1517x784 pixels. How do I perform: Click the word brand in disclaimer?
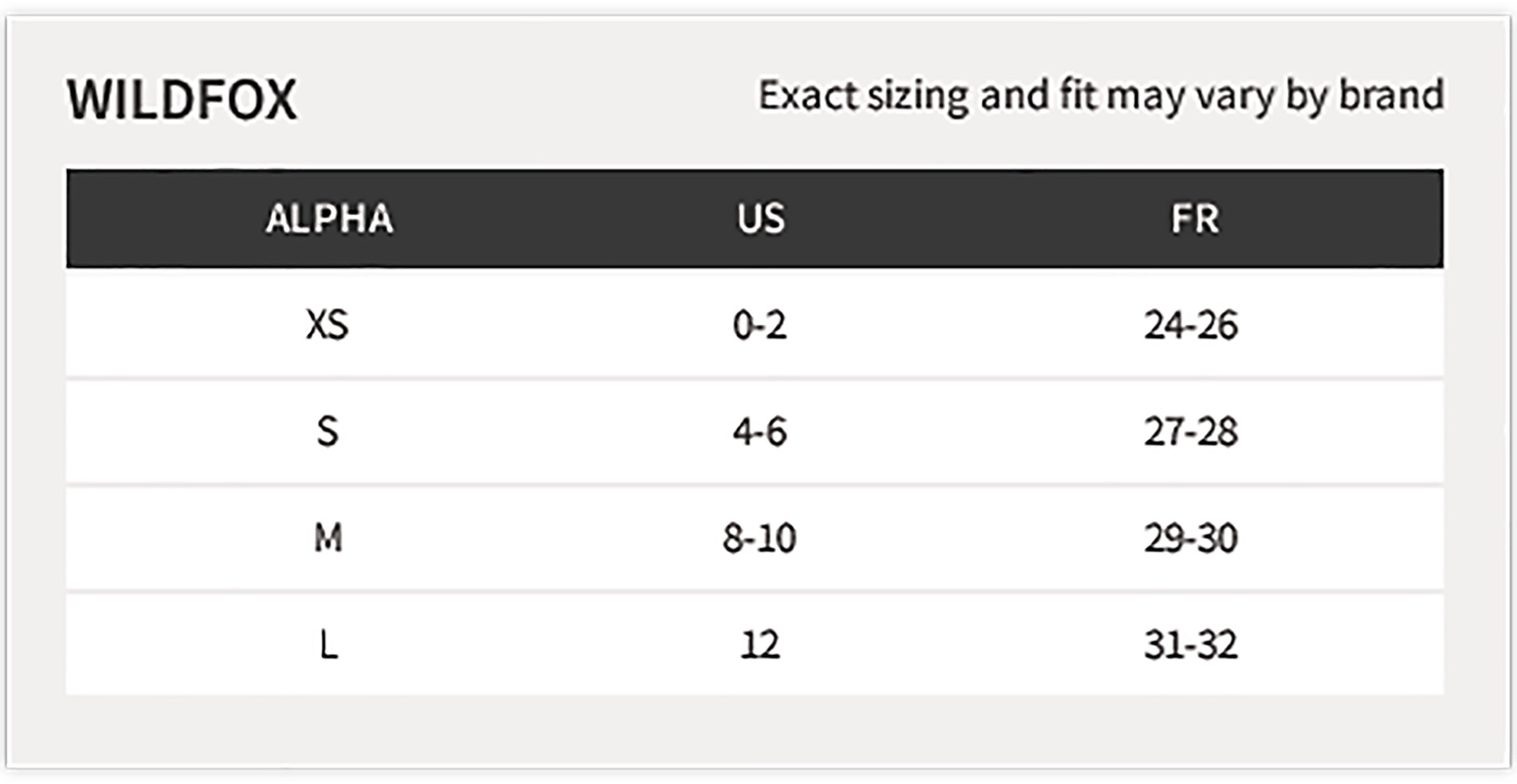[x=1391, y=94]
